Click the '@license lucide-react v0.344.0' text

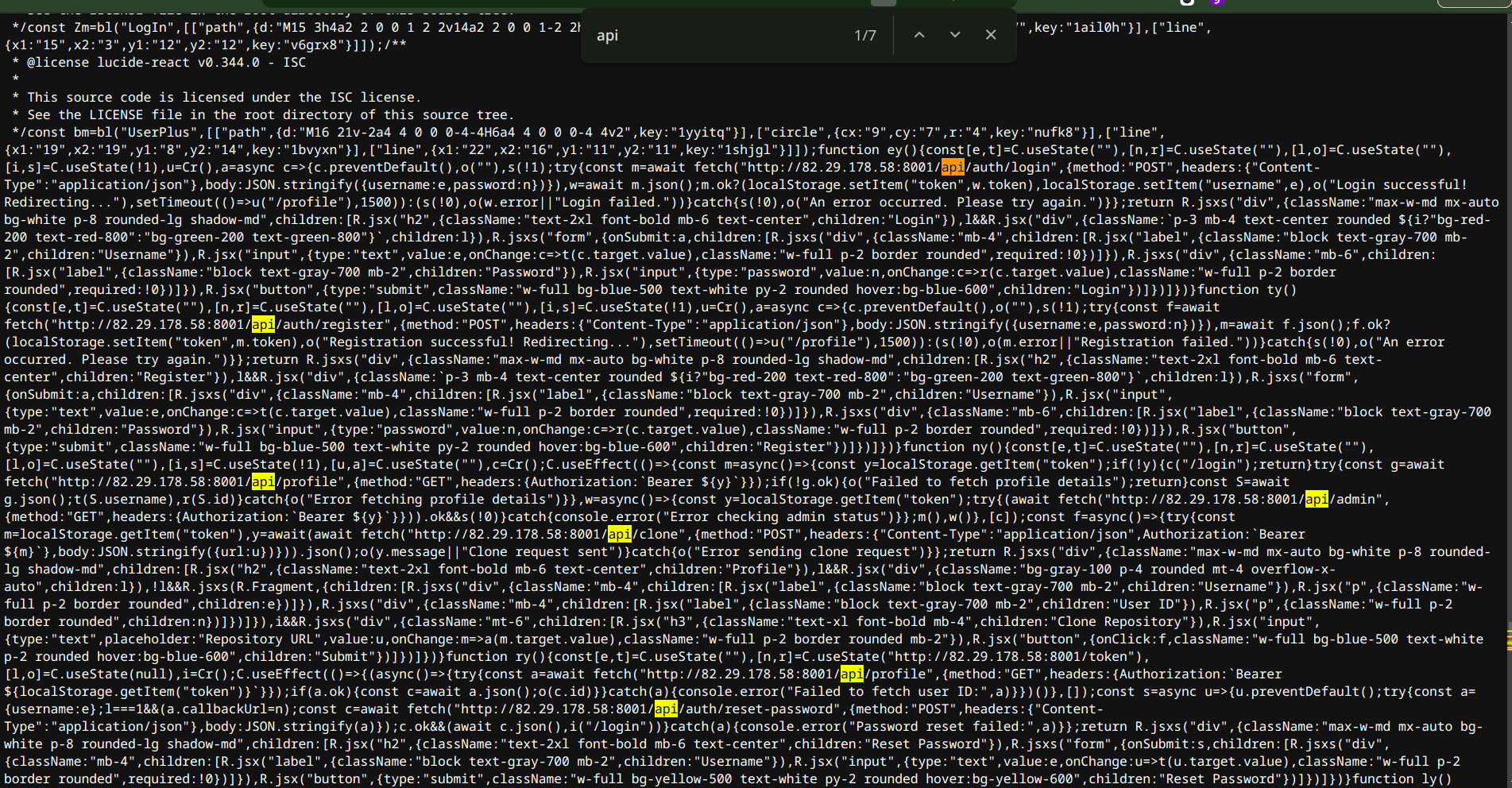point(143,62)
